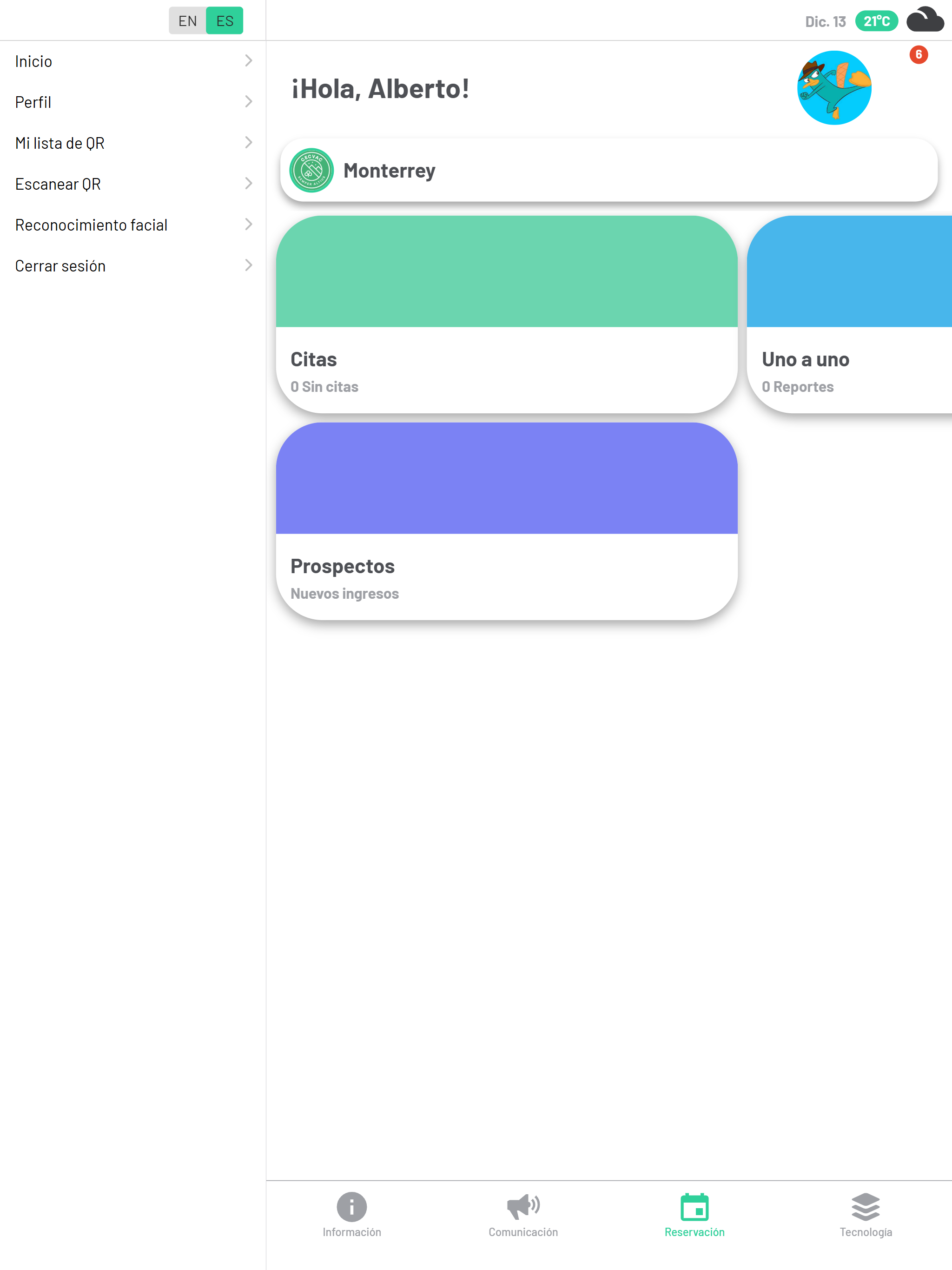Click the blue Uno a uno banner

[849, 271]
